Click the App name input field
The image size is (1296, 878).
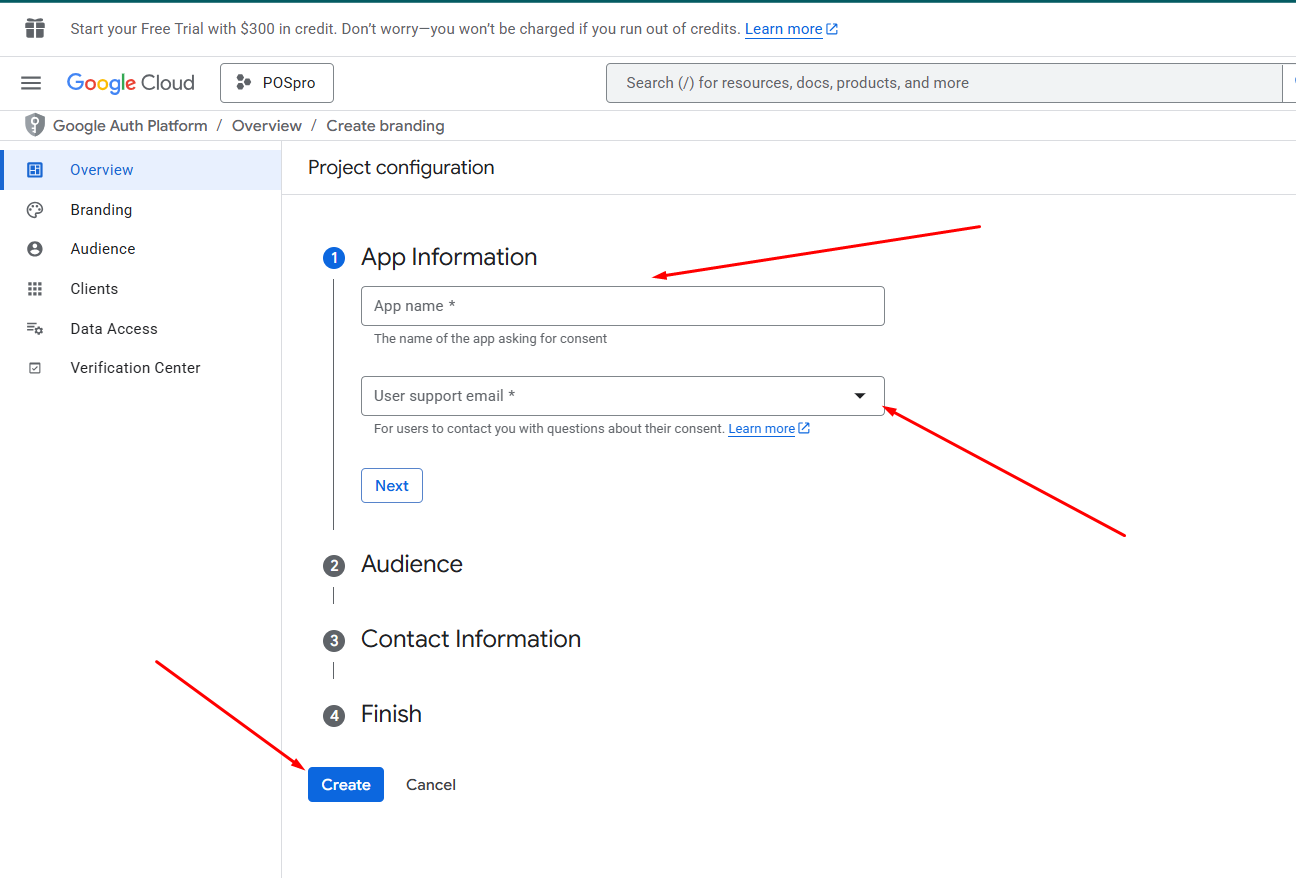[622, 306]
